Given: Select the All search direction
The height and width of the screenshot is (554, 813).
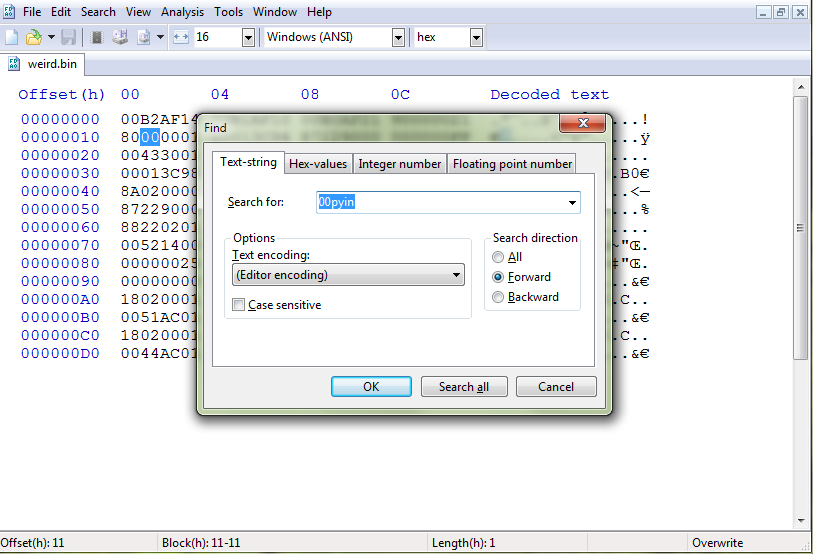Looking at the screenshot, I should tap(498, 257).
